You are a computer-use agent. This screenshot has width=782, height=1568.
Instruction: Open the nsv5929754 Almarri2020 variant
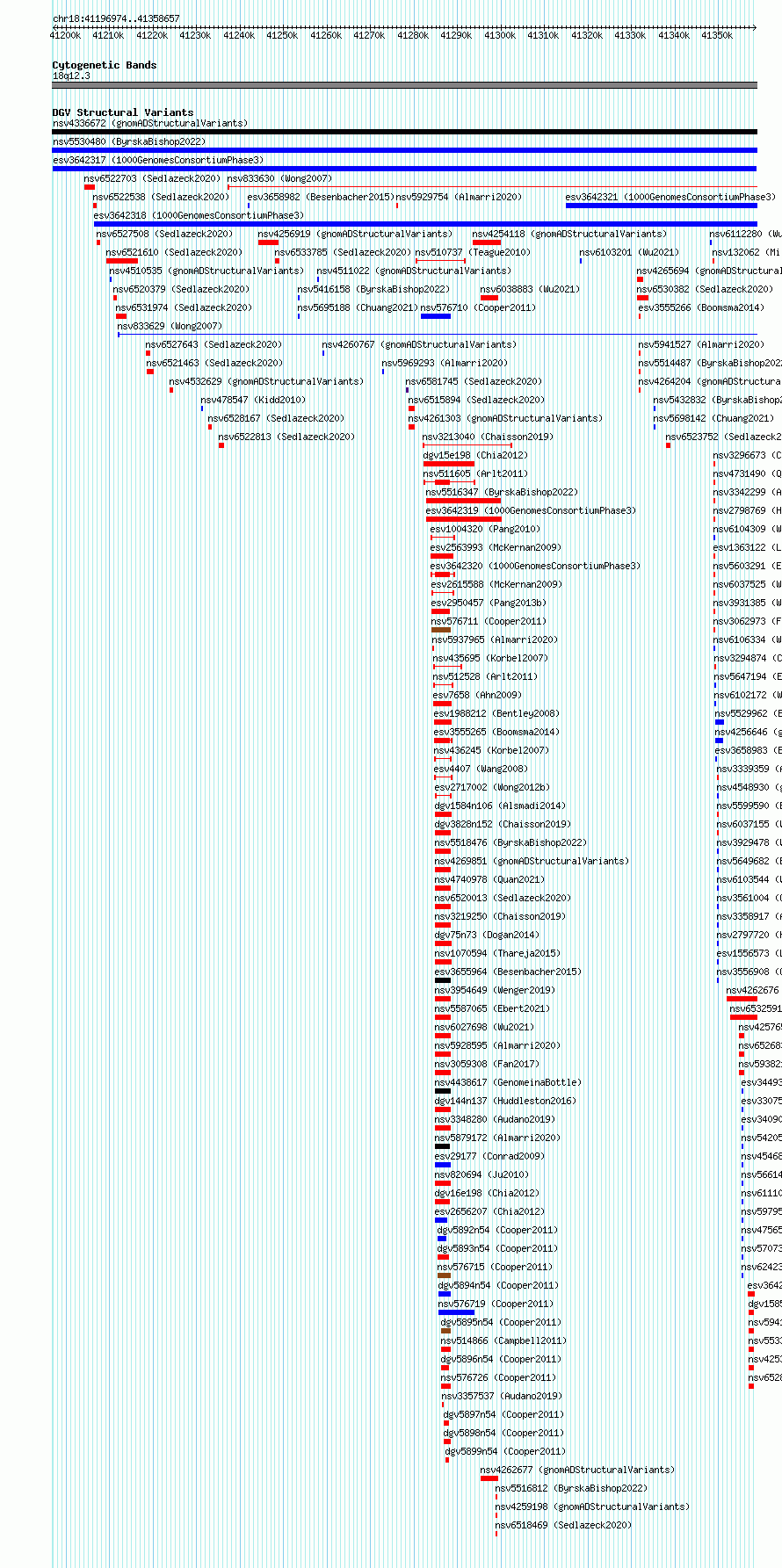459,197
